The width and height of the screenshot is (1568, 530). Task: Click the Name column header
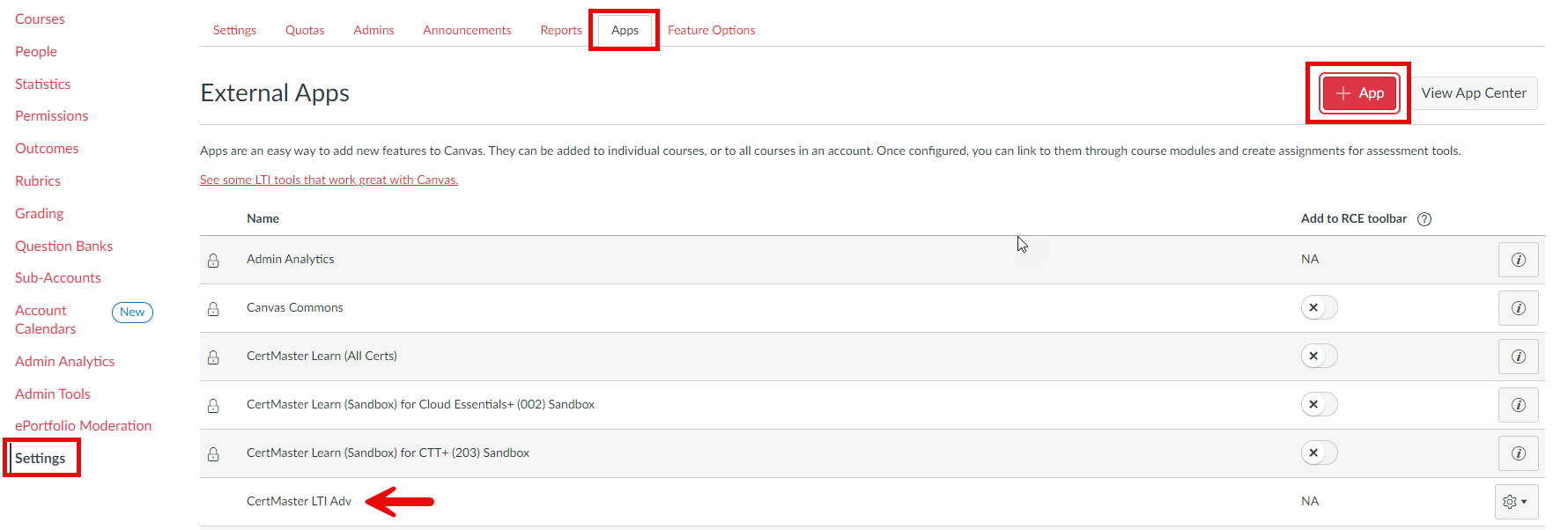pos(263,218)
